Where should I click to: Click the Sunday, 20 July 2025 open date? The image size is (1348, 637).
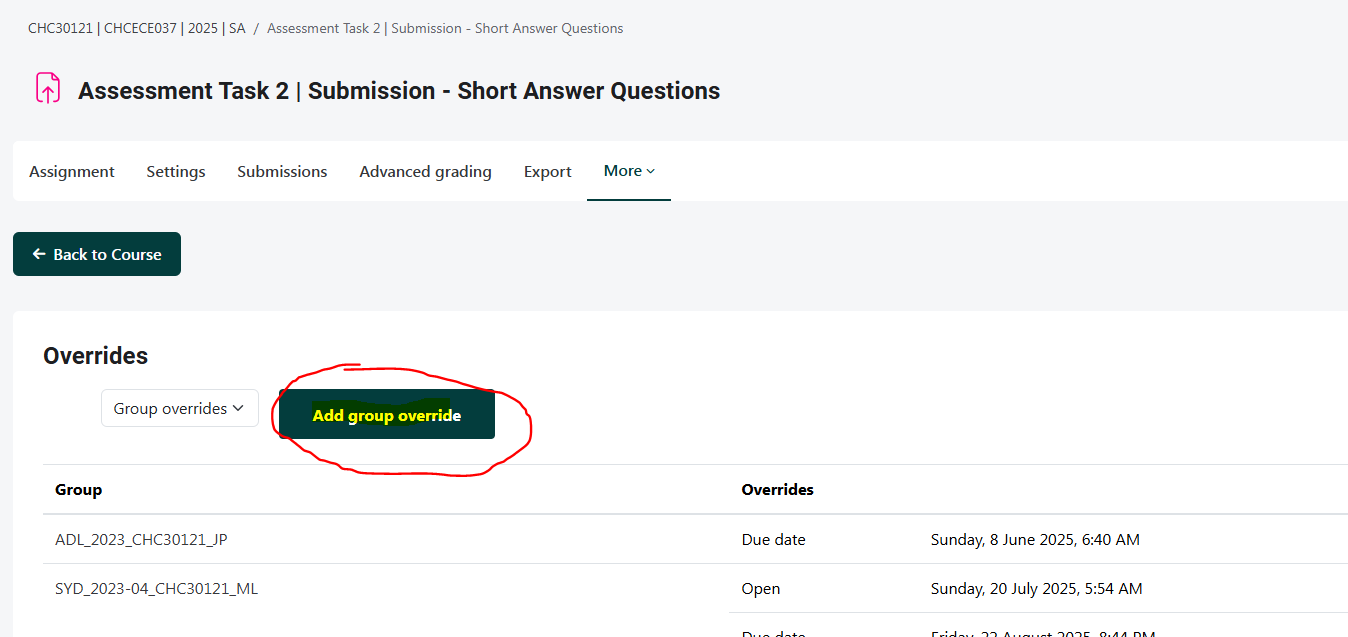1036,589
